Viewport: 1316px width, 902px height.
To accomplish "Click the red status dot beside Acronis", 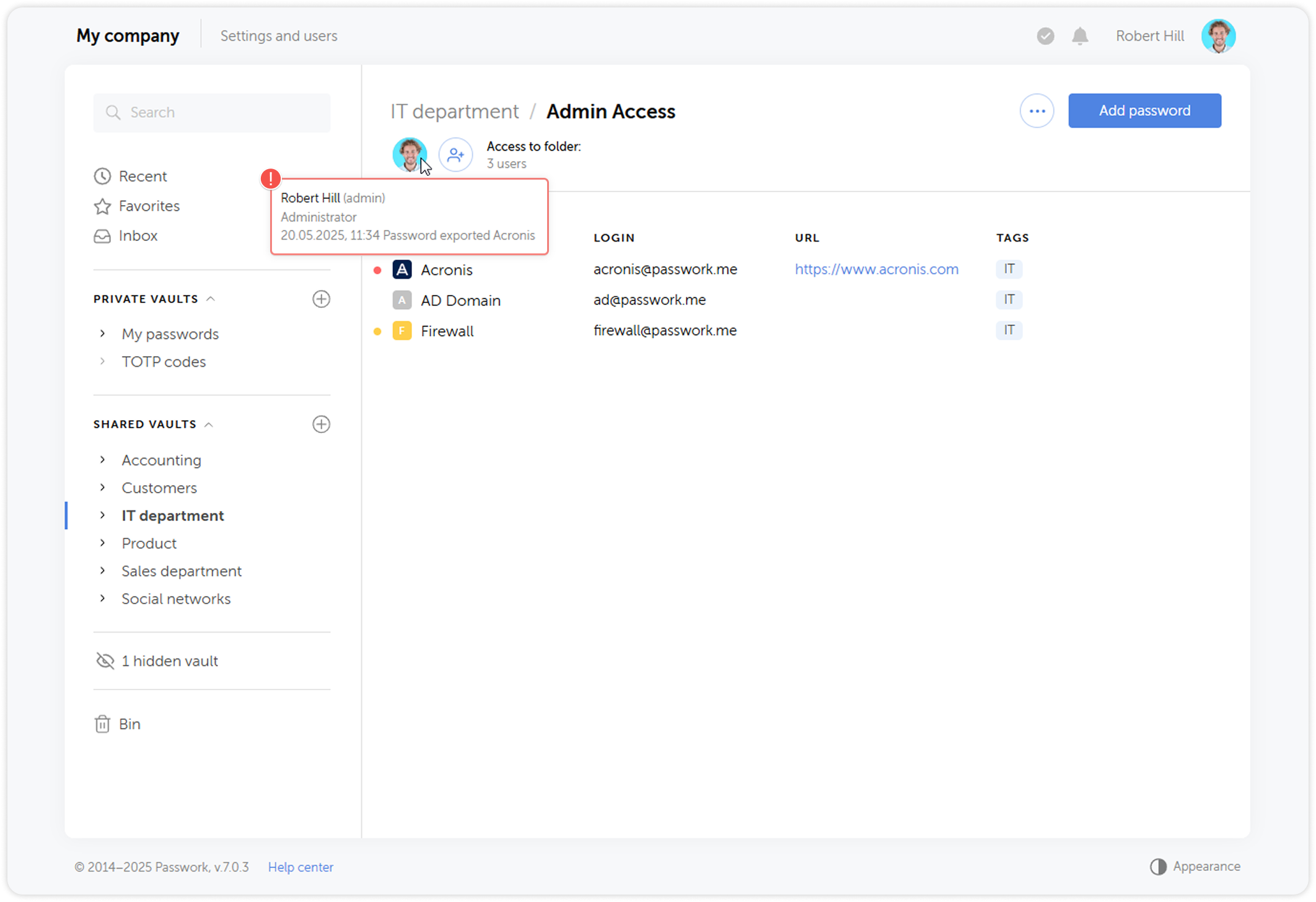I will (379, 269).
